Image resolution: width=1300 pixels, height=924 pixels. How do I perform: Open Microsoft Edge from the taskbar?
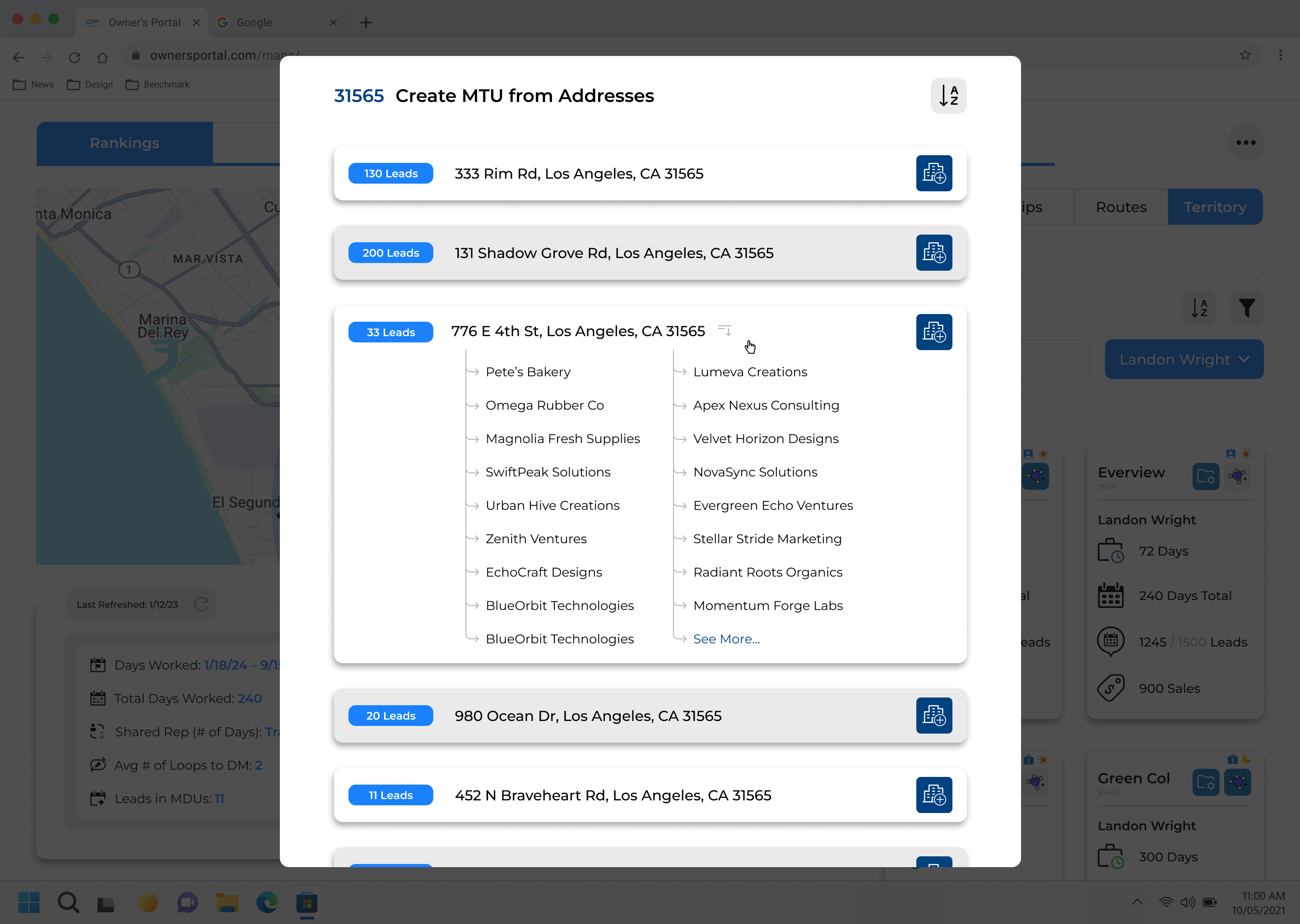coord(266,903)
